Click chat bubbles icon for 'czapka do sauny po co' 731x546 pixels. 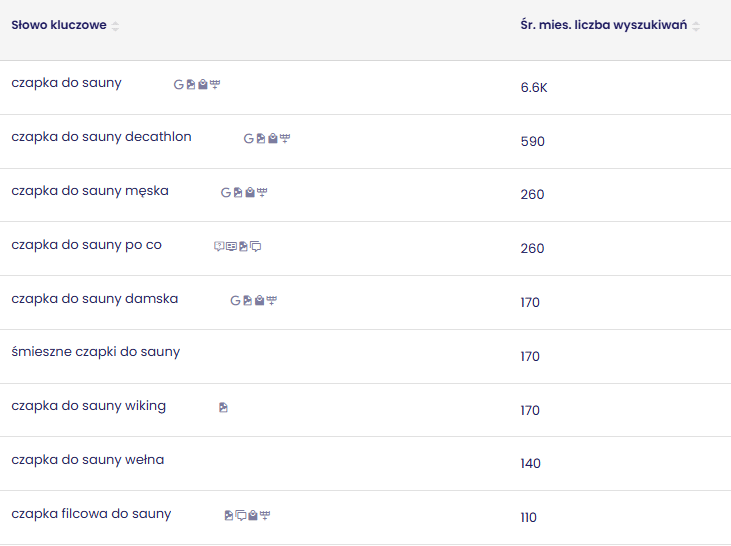[256, 246]
